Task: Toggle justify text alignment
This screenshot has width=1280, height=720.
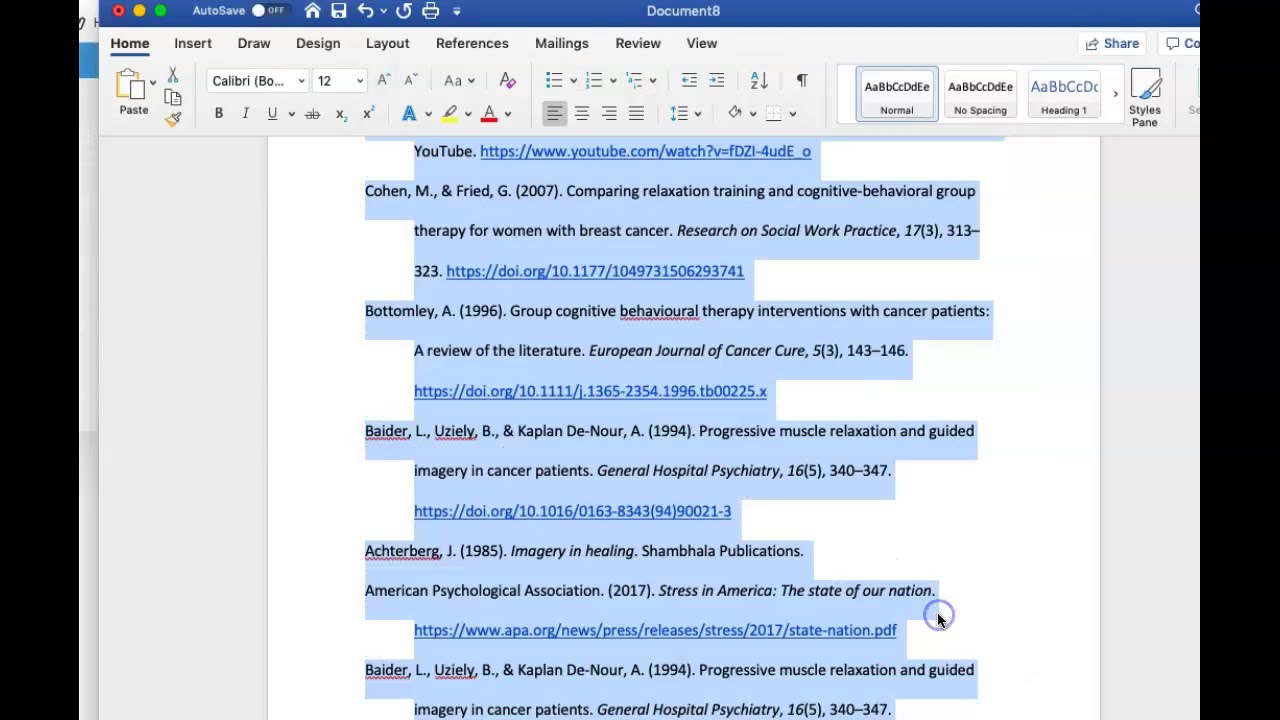Action: pos(636,114)
